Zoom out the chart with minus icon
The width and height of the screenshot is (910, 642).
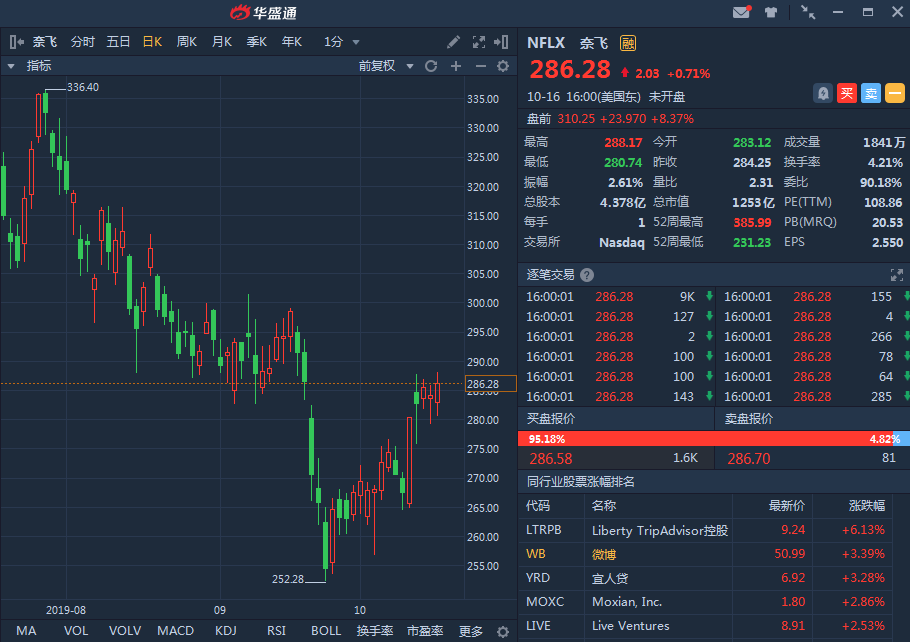(480, 66)
